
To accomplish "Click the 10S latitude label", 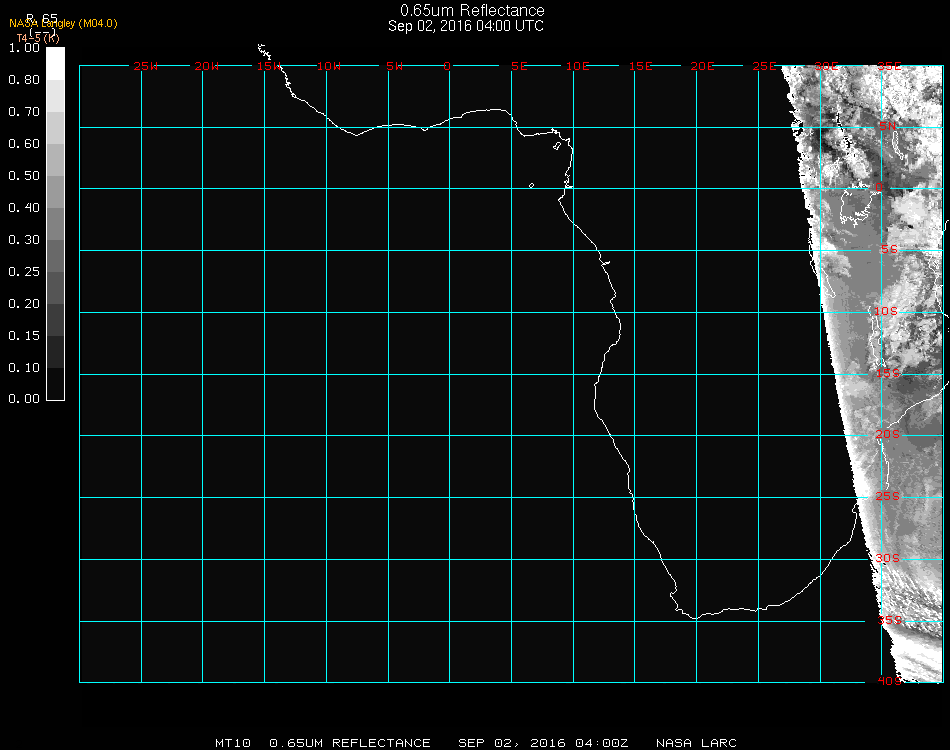I will 887,311.
